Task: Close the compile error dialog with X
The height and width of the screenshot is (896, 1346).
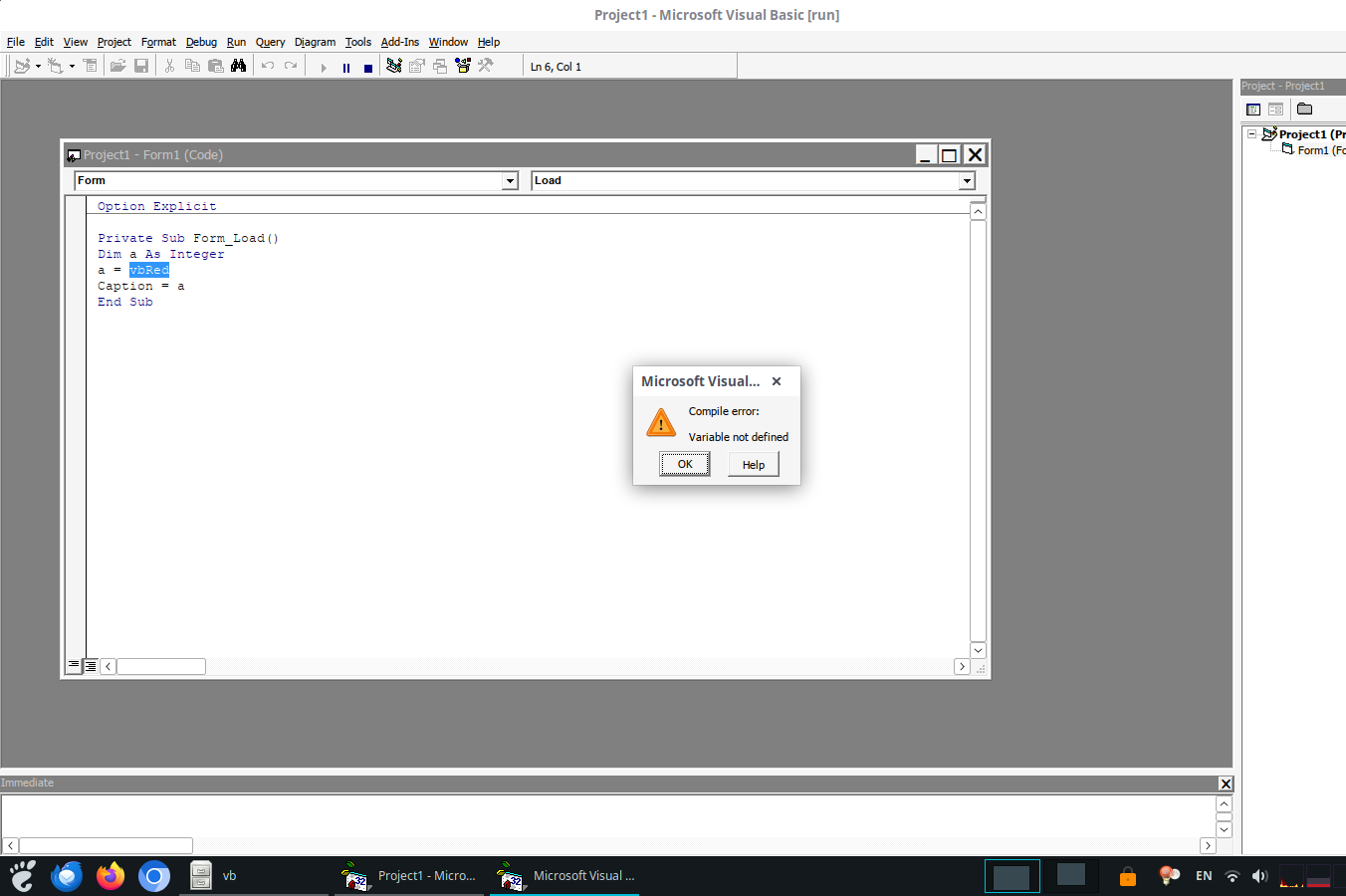Action: click(x=777, y=381)
